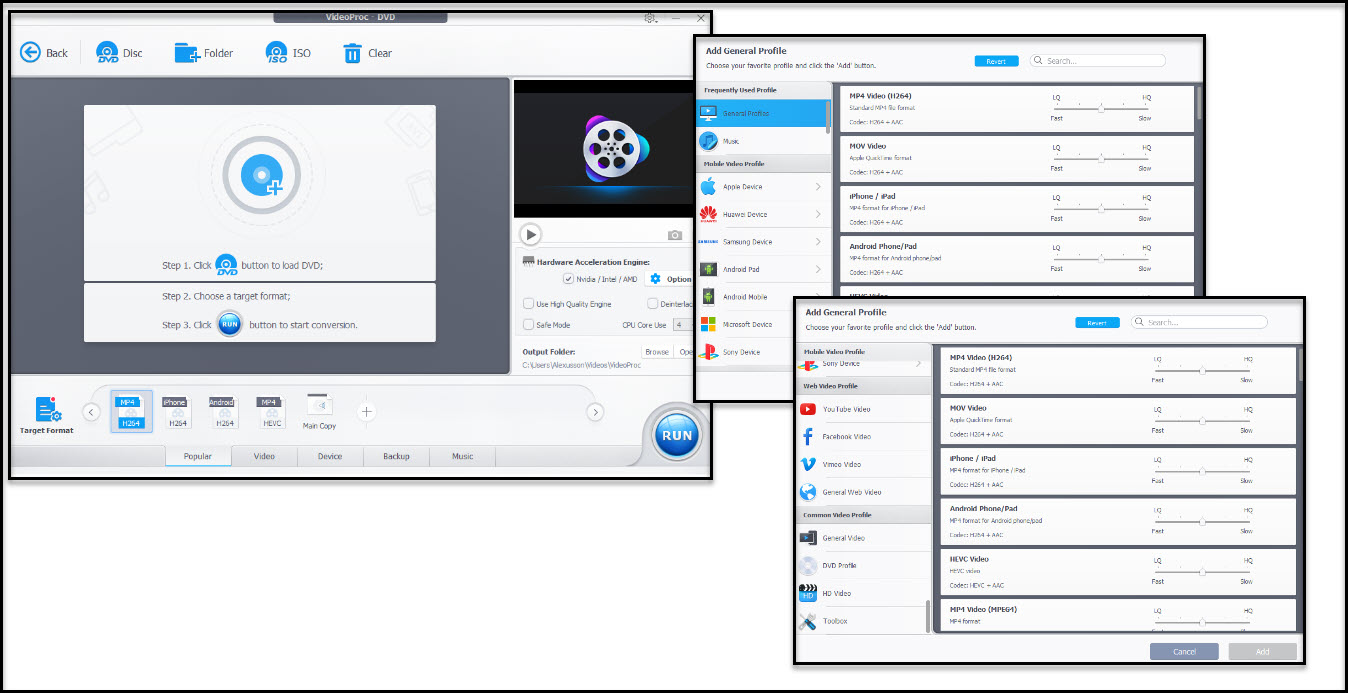Expand the Huawei Device chevron
Viewport: 1348px width, 693px height.
point(818,214)
